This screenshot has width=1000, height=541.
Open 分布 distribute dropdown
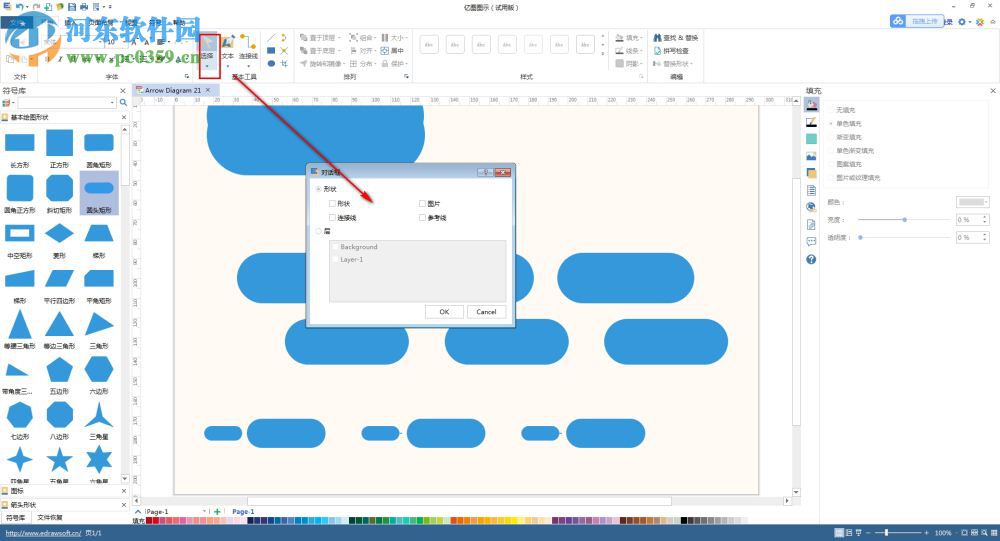[x=362, y=64]
